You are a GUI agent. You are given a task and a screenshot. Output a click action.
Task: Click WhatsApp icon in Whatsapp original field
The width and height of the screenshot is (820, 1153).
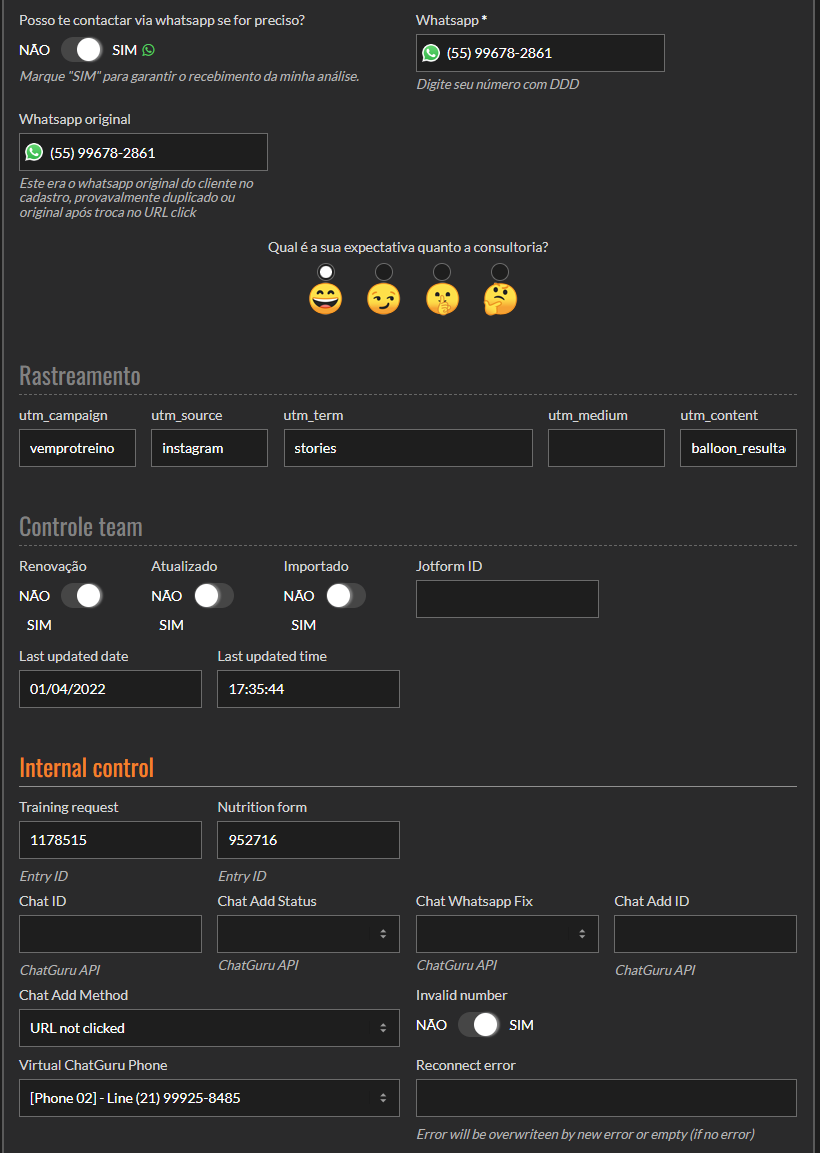(34, 152)
